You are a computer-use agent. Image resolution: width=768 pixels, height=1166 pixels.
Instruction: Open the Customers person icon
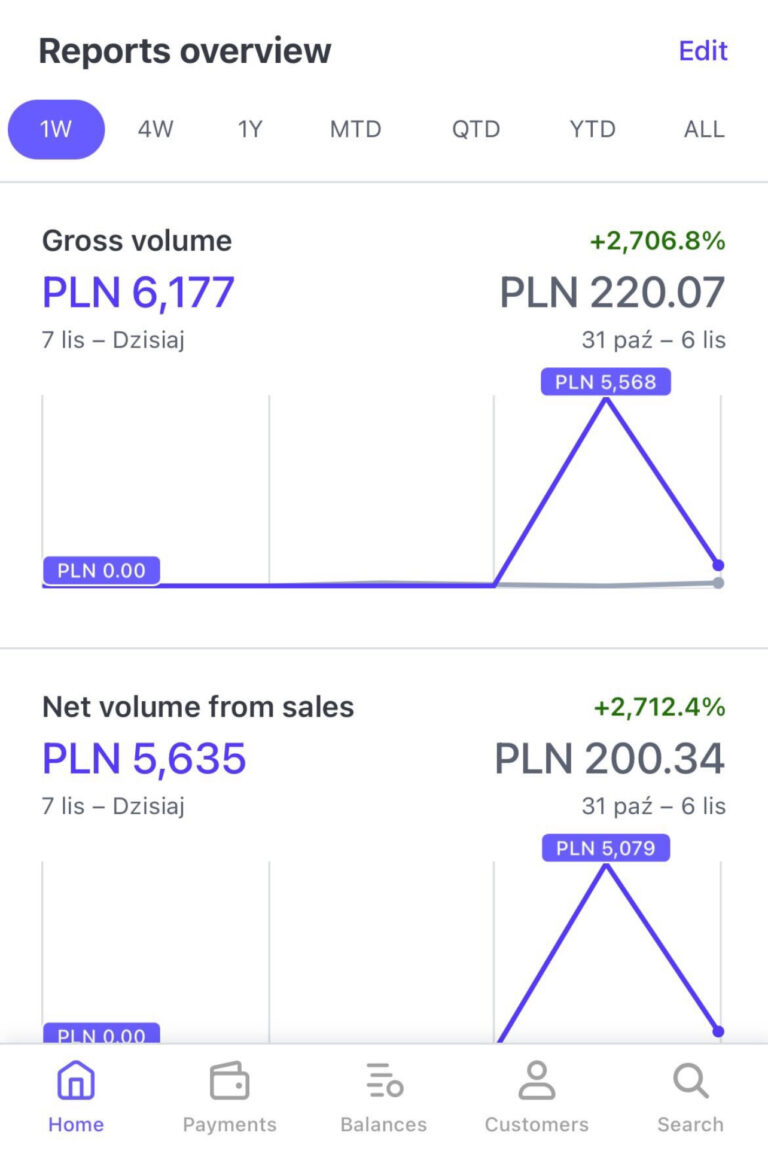click(536, 1082)
